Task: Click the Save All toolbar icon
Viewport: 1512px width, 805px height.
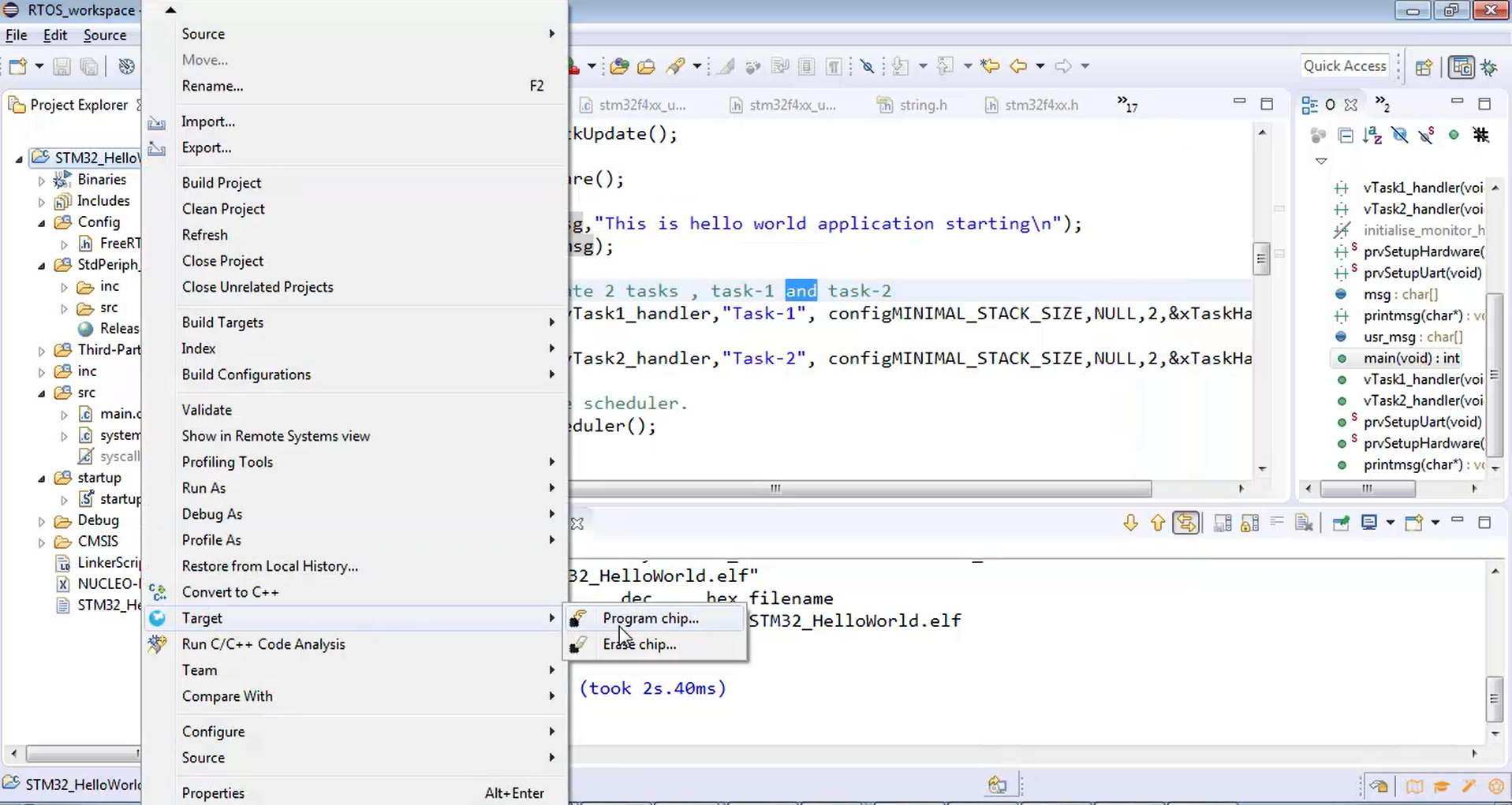Action: pyautogui.click(x=89, y=66)
